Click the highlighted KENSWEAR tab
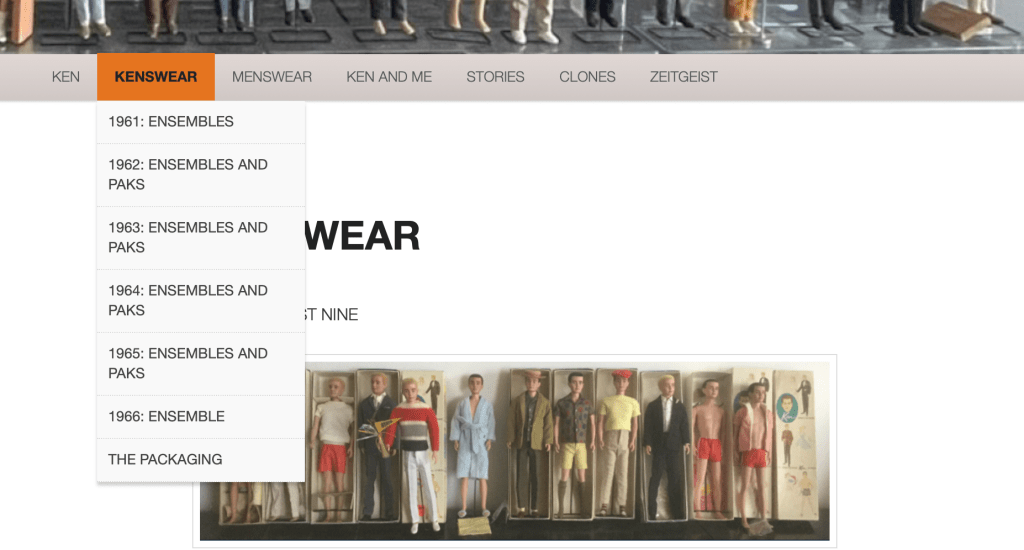The width and height of the screenshot is (1024, 550). tap(156, 77)
